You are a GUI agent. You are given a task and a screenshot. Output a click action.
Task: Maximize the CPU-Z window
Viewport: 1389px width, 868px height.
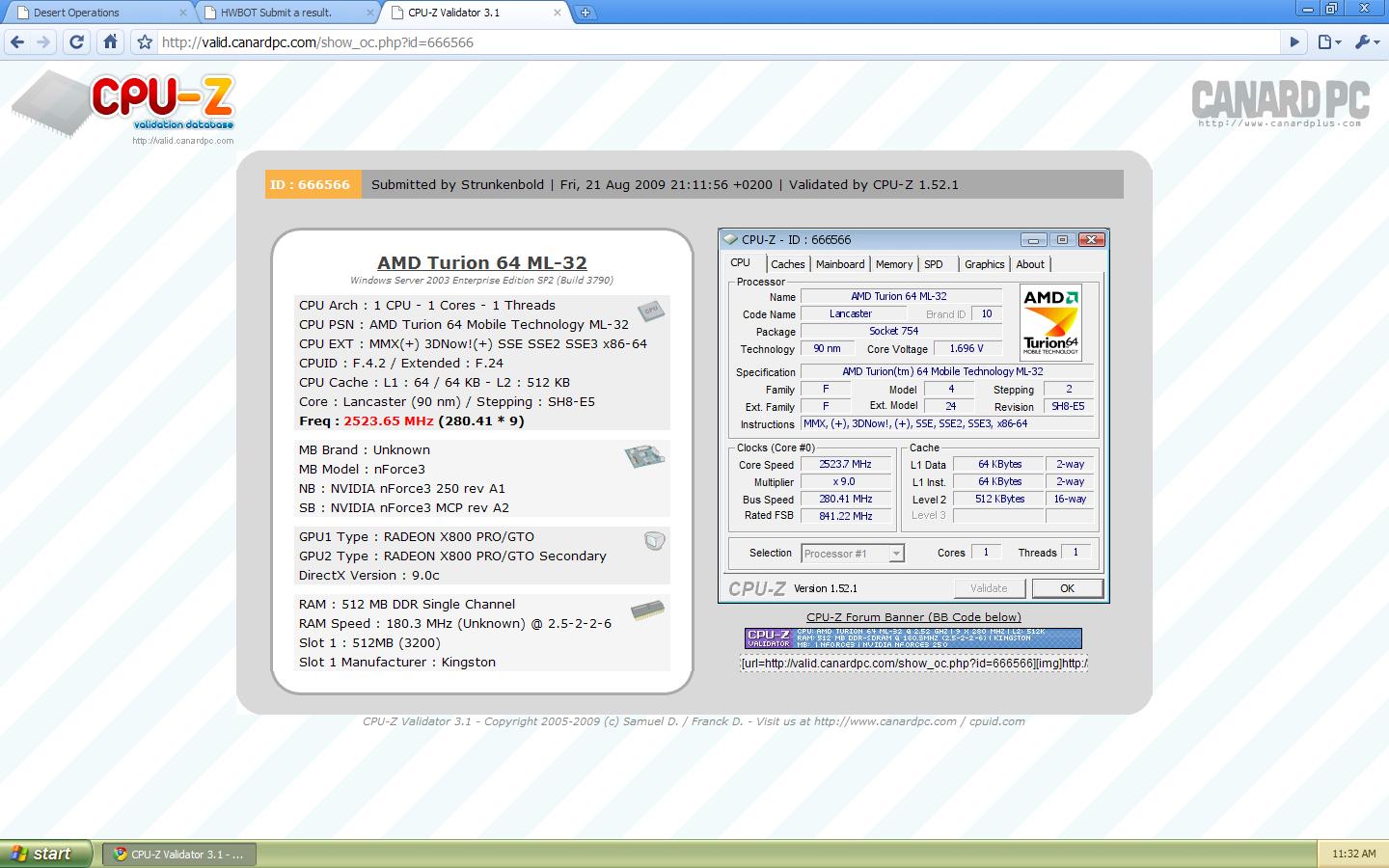1063,239
